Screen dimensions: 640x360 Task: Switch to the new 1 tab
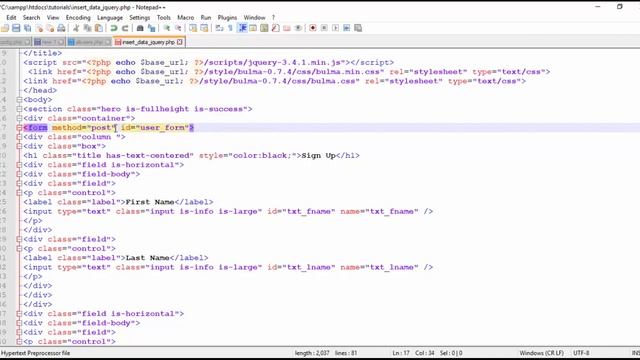pos(49,42)
